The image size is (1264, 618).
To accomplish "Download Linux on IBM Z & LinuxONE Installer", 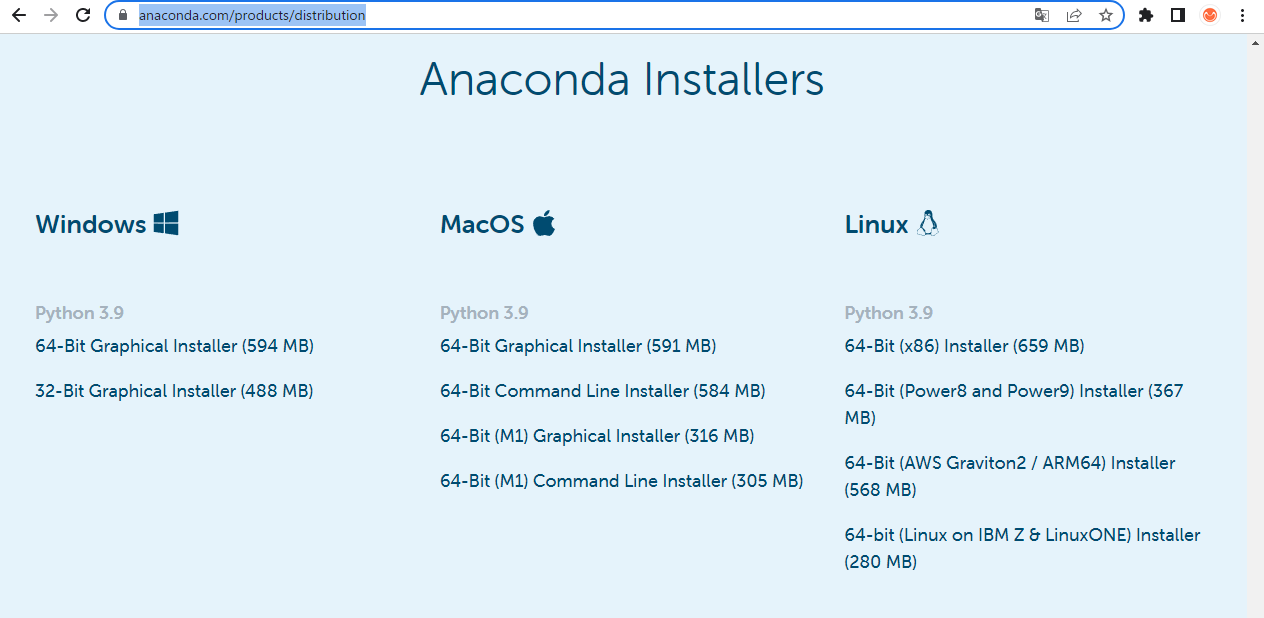I will coord(1022,548).
